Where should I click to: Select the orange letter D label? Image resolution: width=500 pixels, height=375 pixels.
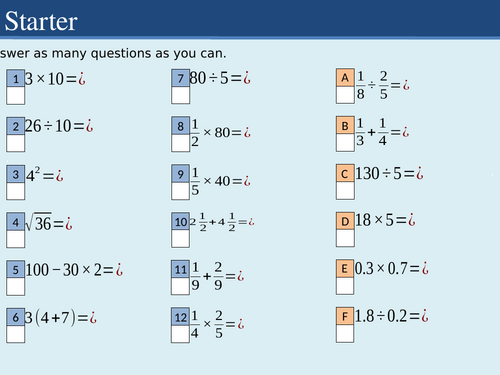pos(345,221)
